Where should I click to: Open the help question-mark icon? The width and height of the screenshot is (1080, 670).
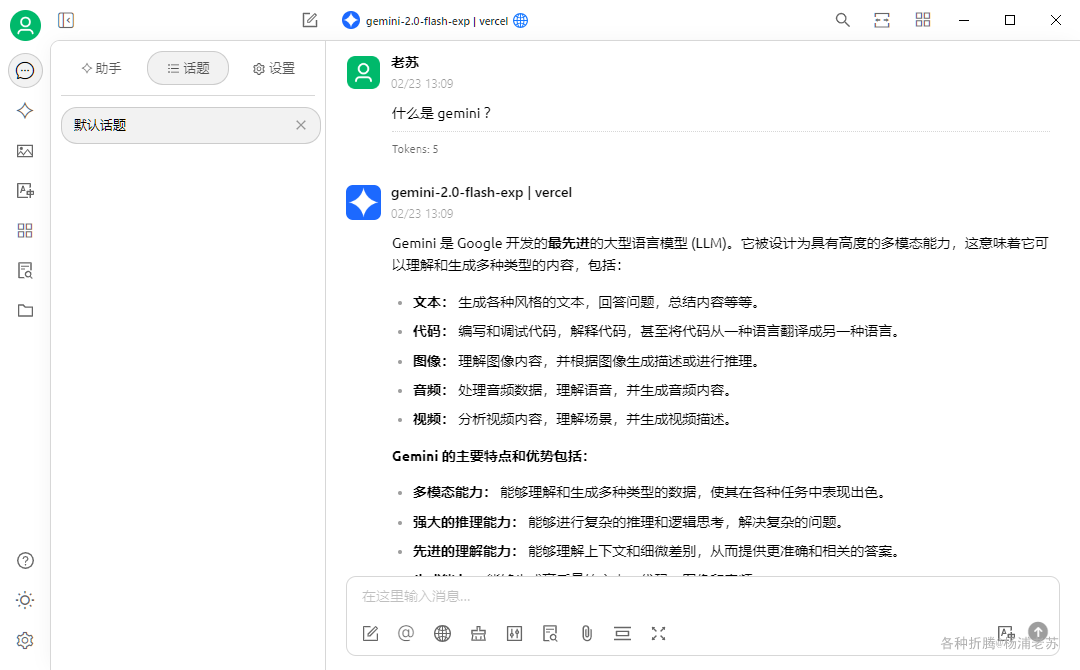point(25,561)
